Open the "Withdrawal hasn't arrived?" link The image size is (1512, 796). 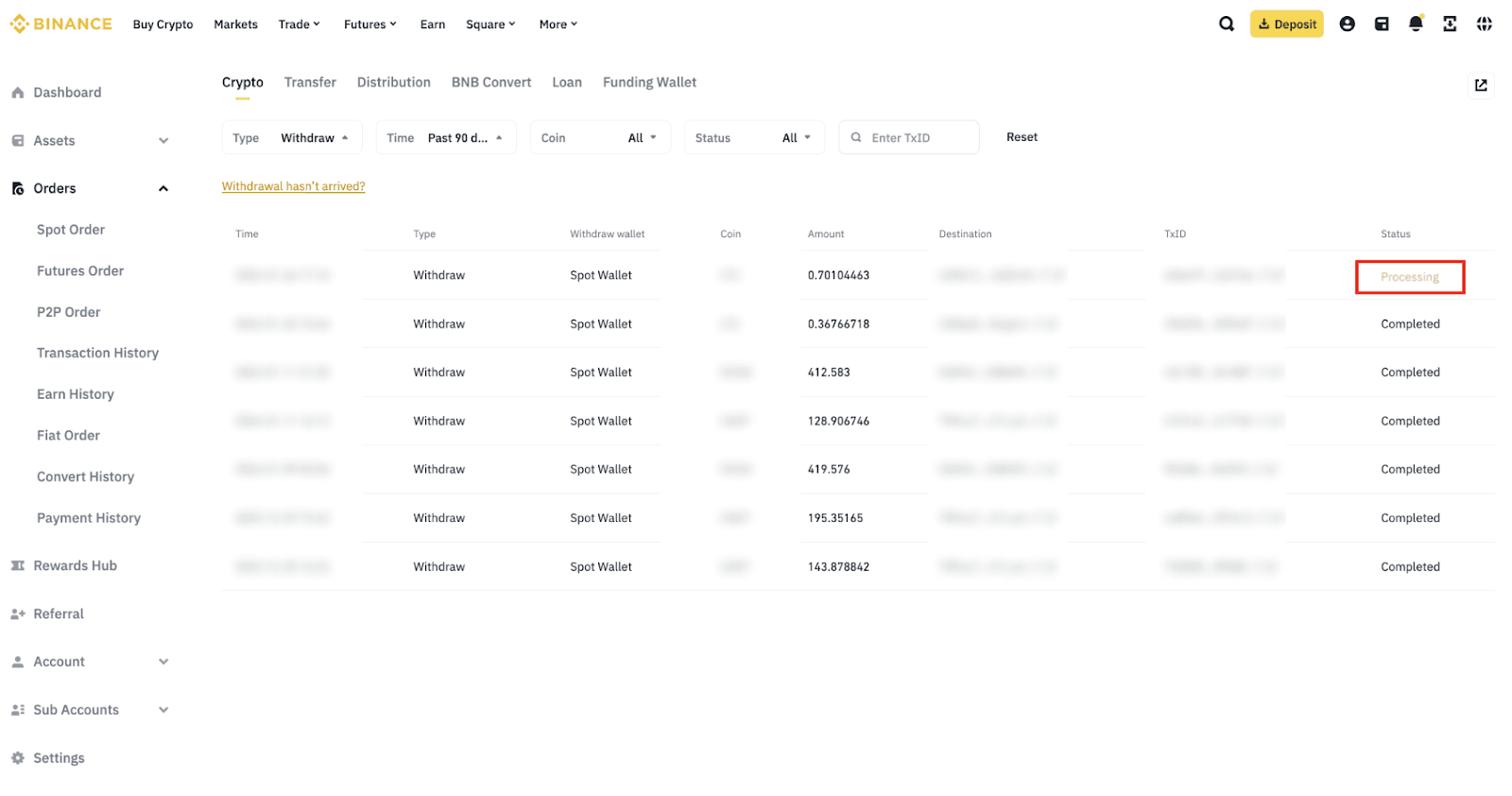[294, 186]
